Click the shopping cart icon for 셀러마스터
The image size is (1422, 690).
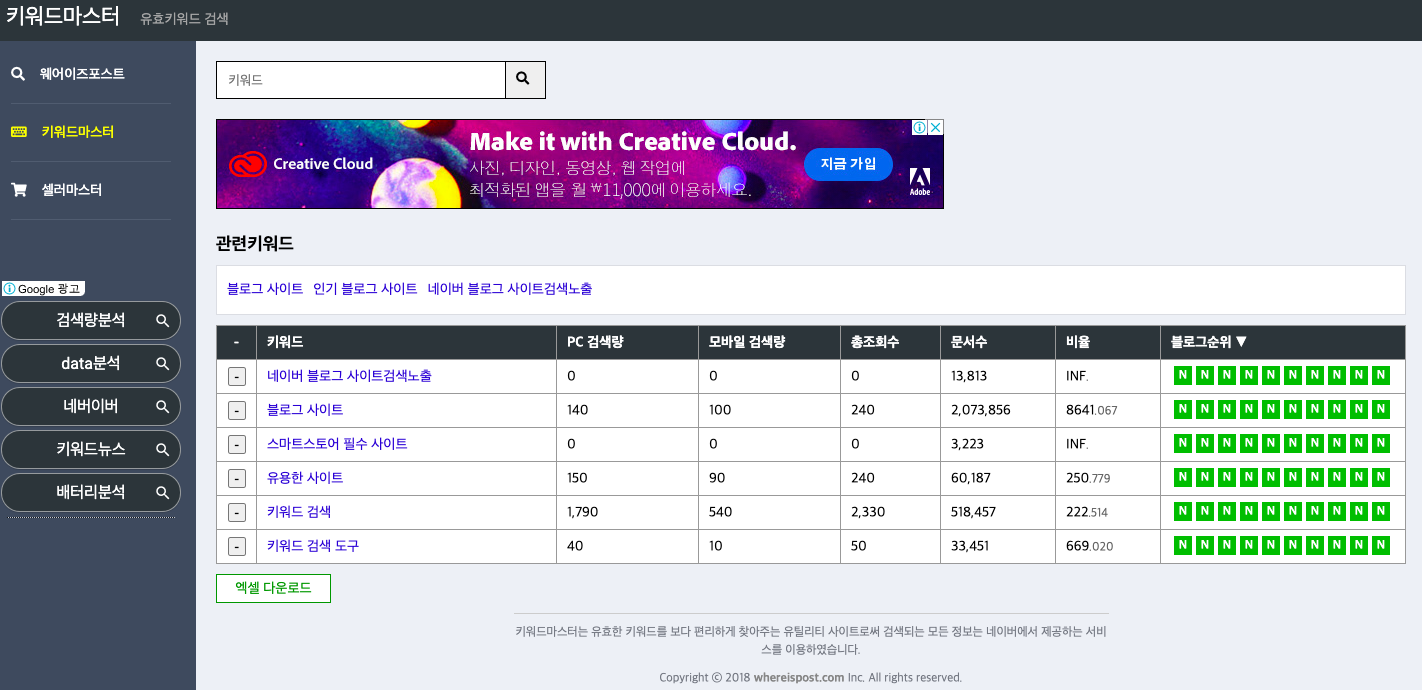(x=18, y=190)
